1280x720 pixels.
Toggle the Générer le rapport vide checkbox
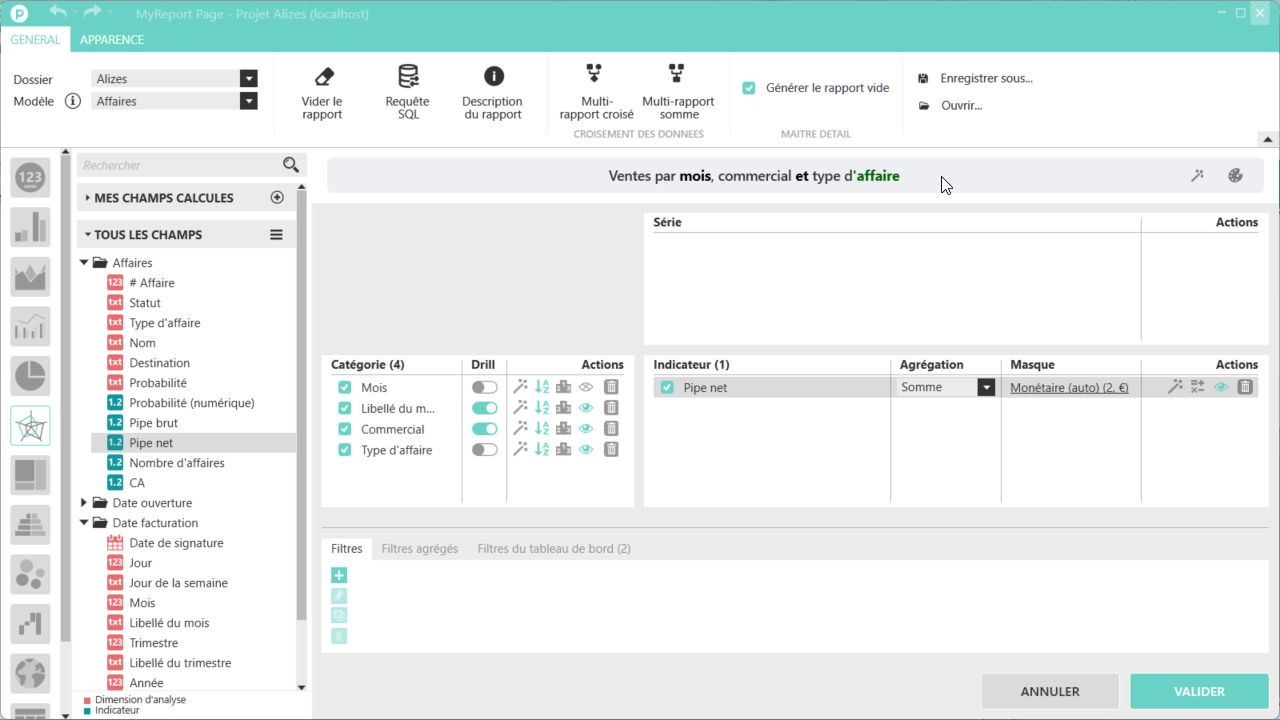[x=749, y=88]
